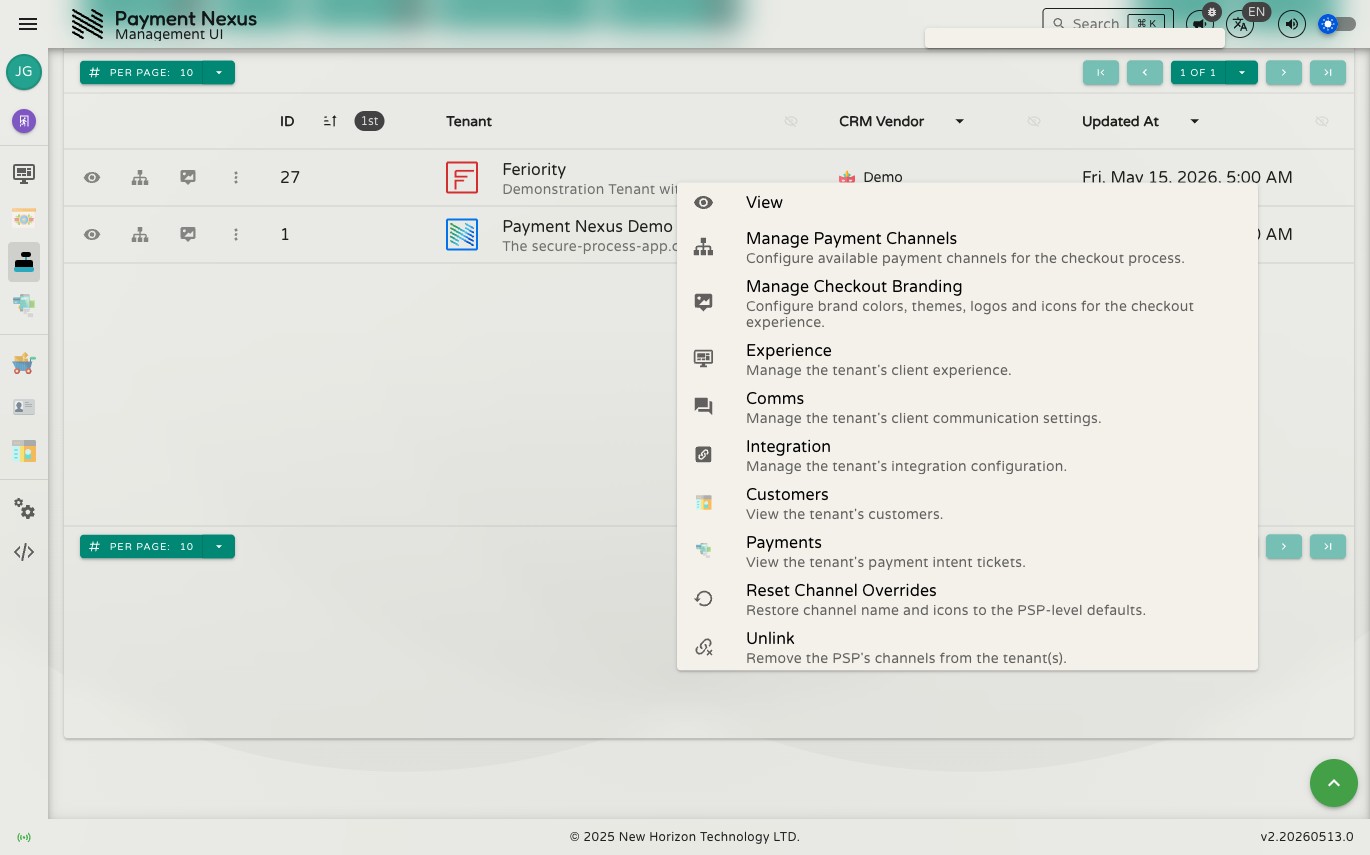
Task: Go to first page using top pagination
Action: [1100, 72]
